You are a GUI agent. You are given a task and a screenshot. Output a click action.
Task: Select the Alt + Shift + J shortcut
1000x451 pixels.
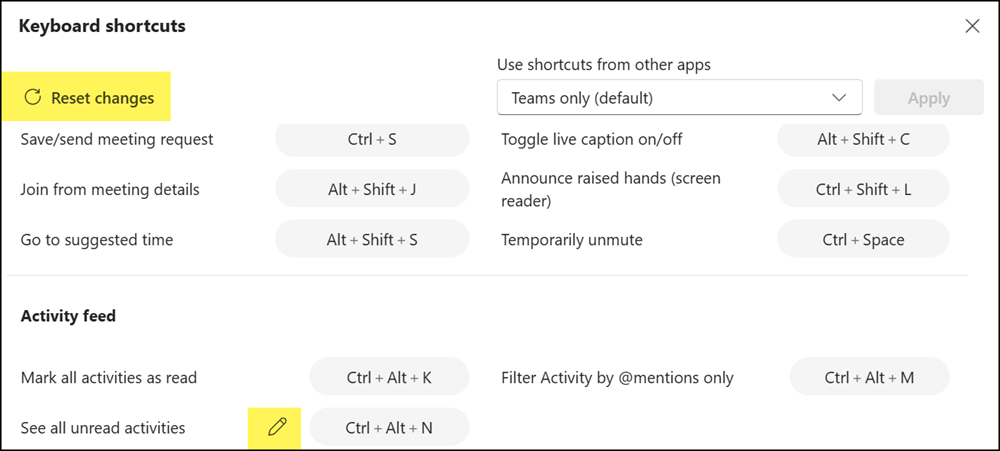(372, 189)
